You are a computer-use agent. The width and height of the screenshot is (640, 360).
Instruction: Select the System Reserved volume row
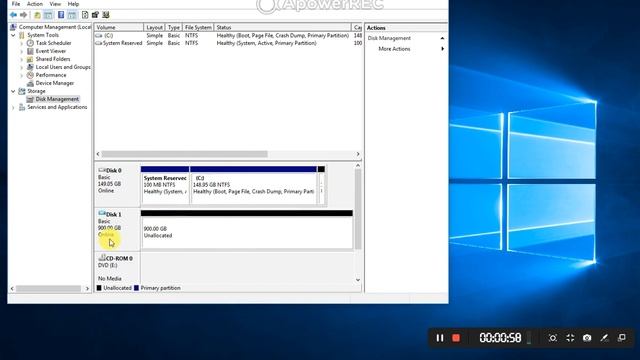pos(229,43)
